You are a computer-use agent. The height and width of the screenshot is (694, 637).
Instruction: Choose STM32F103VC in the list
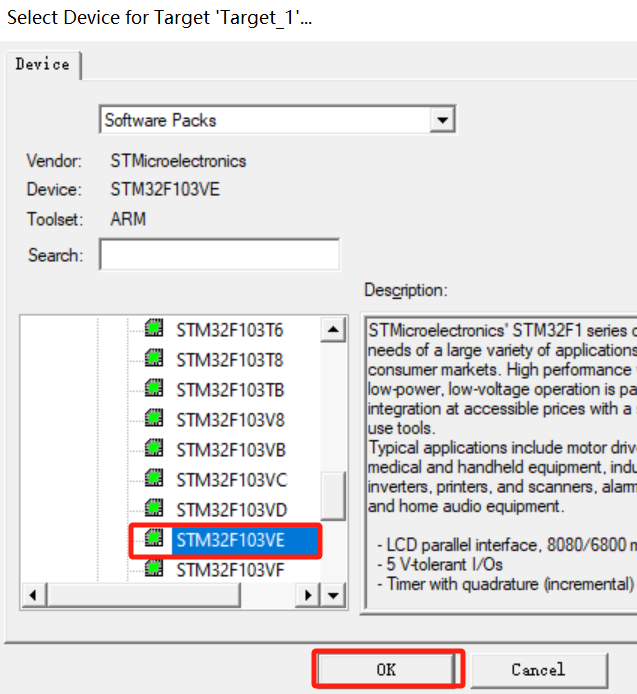click(x=232, y=480)
